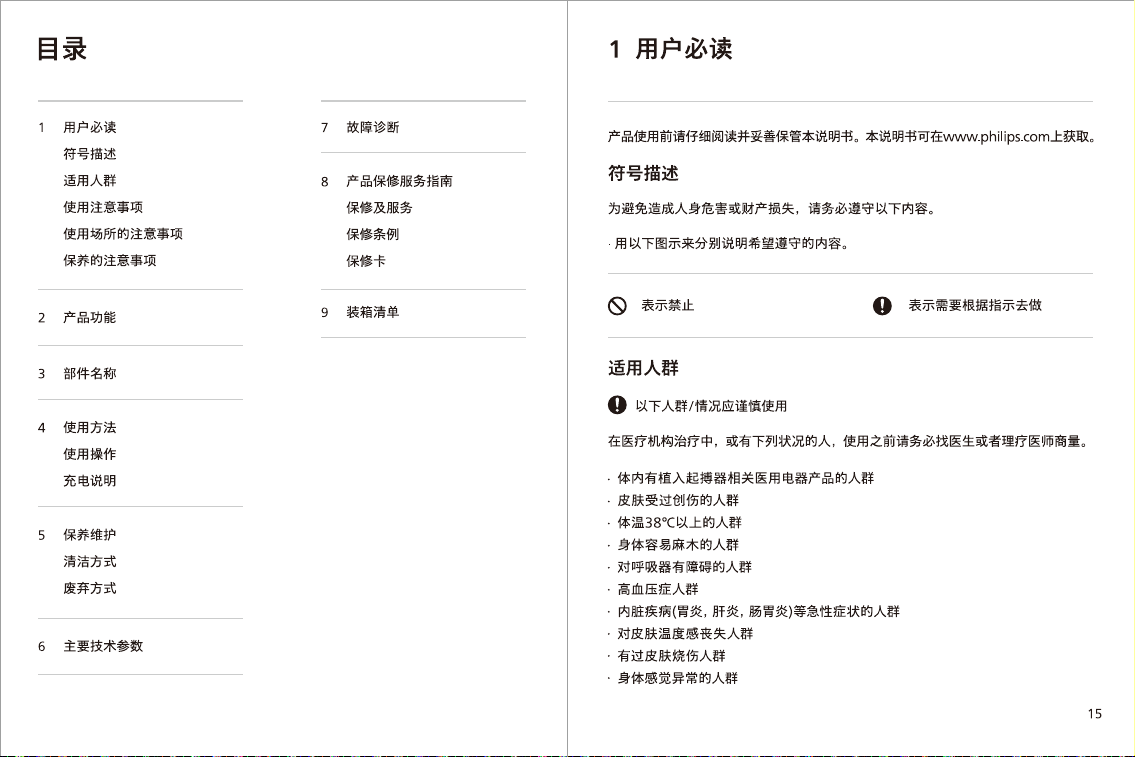Click the 目录 page title
This screenshot has width=1135, height=757.
click(62, 49)
